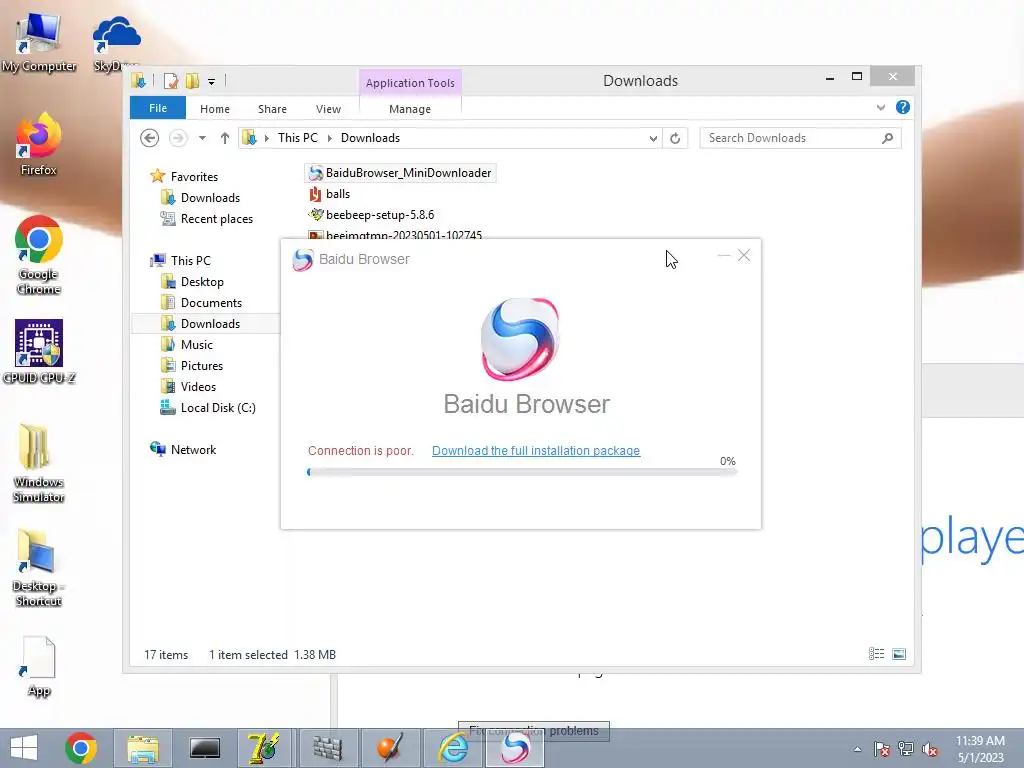Image resolution: width=1024 pixels, height=768 pixels.
Task: Click Properties quick access icon
Action: point(171,81)
